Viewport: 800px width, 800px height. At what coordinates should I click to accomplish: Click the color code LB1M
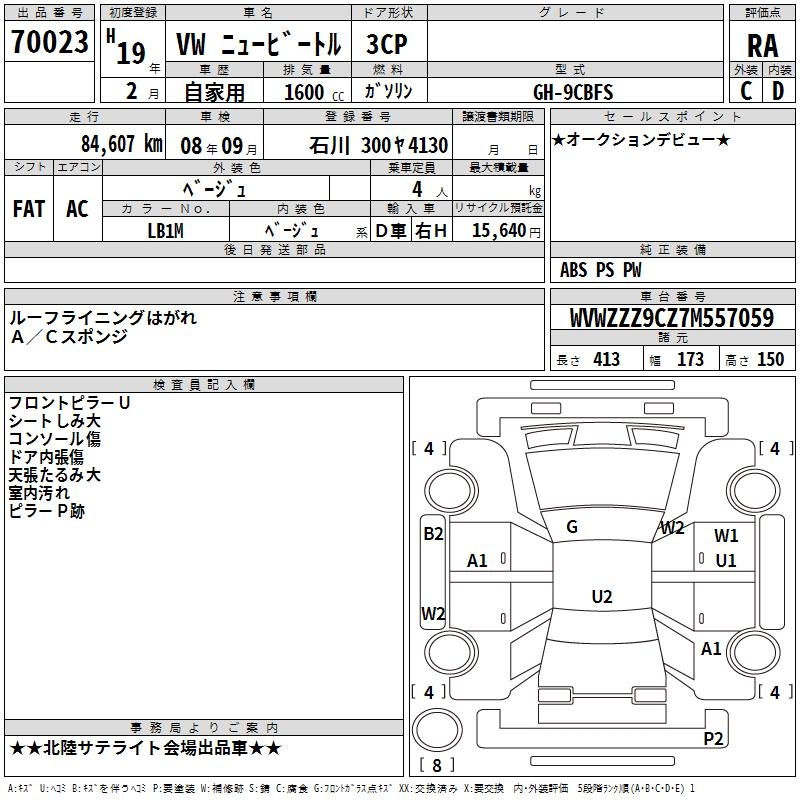167,231
